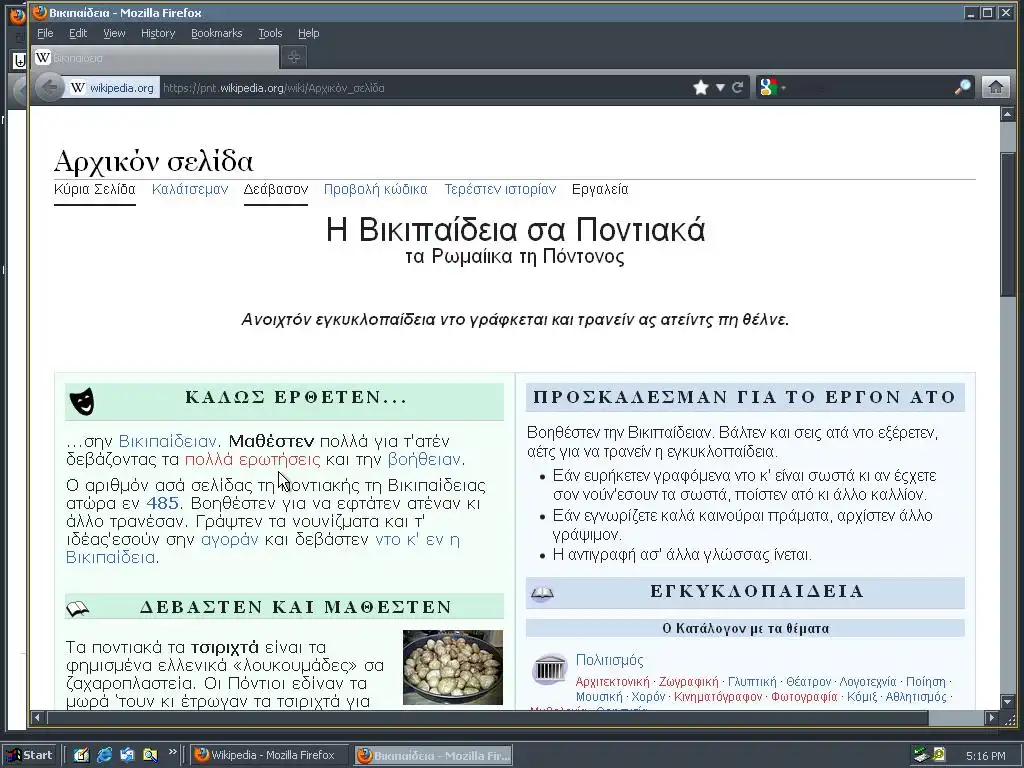This screenshot has width=1024, height=768.
Task: Switch to the Καλάτσεμαν tab
Action: (x=190, y=189)
